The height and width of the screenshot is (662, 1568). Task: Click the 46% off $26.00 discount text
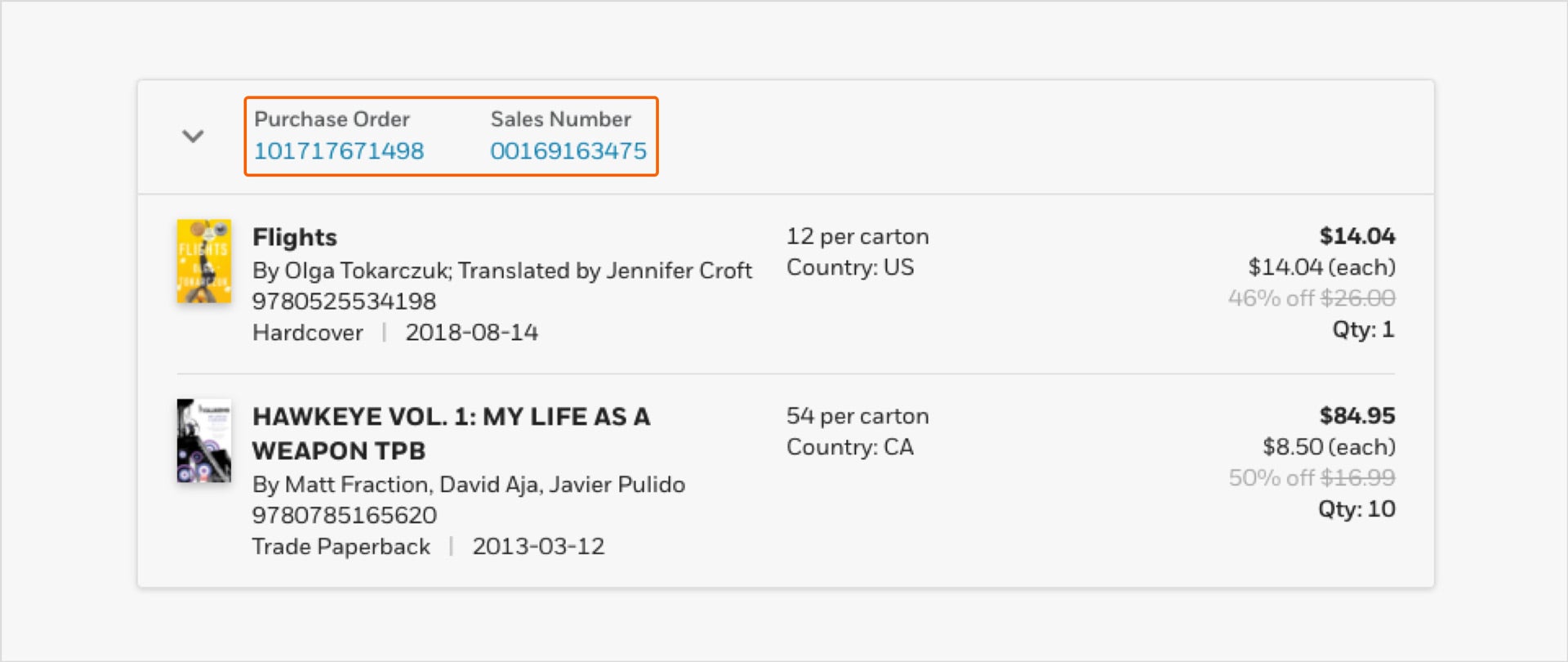coord(1312,298)
